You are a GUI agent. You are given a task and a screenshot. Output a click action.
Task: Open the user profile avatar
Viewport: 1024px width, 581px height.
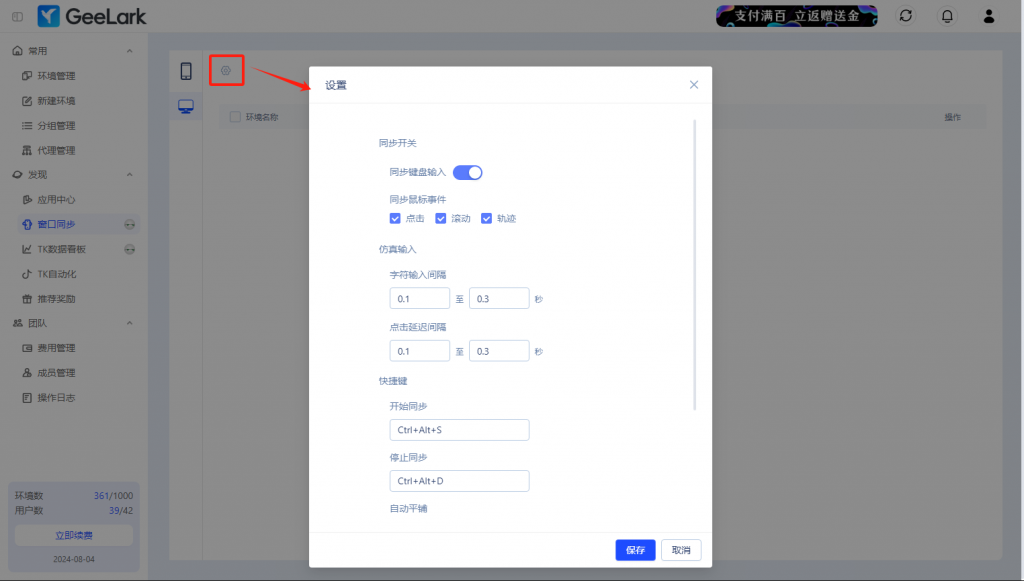click(x=989, y=16)
